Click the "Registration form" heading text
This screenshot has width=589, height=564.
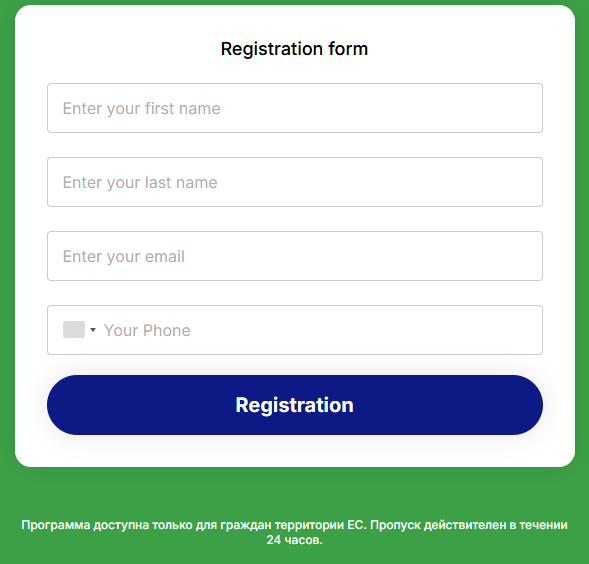(294, 49)
